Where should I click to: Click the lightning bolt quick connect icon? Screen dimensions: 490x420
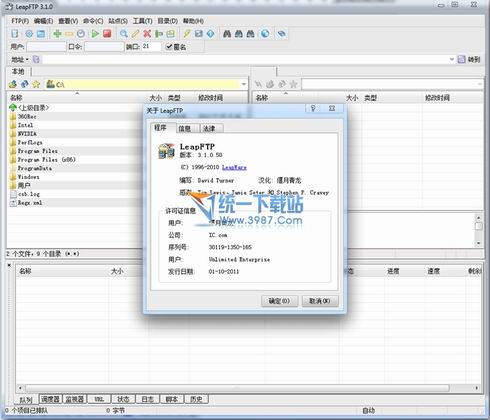(x=187, y=34)
